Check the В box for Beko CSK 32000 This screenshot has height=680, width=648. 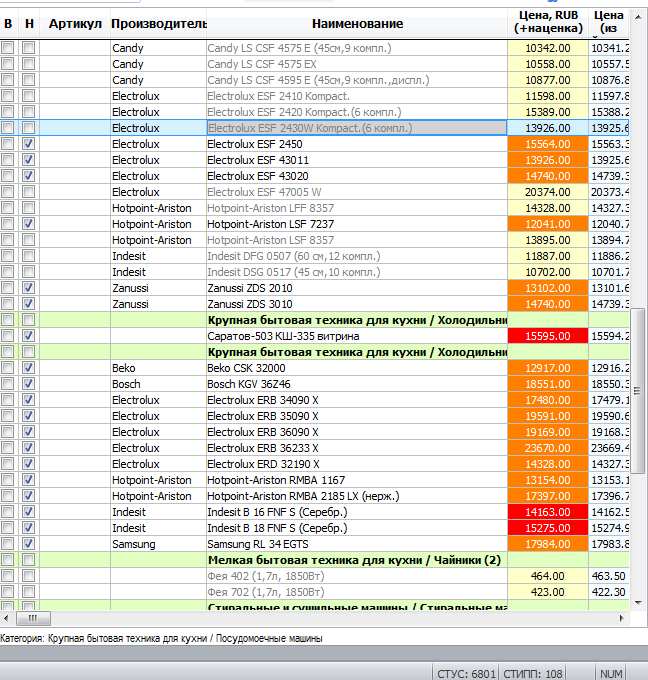pos(7,368)
